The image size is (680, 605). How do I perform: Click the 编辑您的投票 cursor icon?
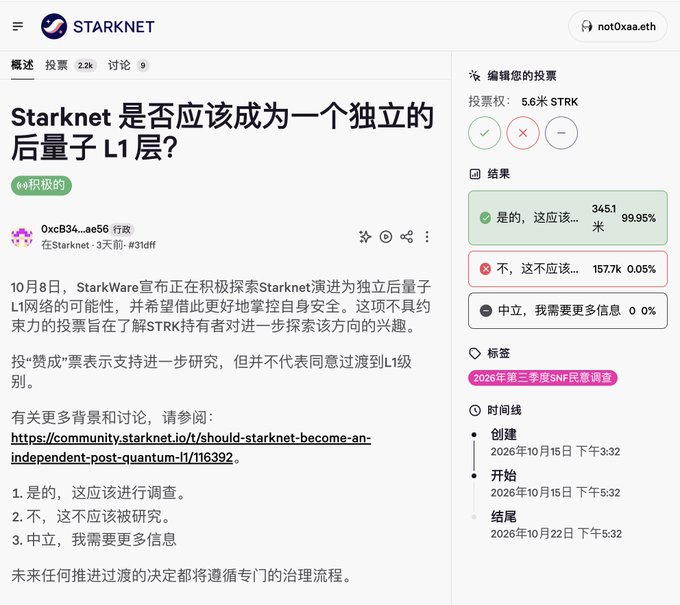(x=475, y=76)
